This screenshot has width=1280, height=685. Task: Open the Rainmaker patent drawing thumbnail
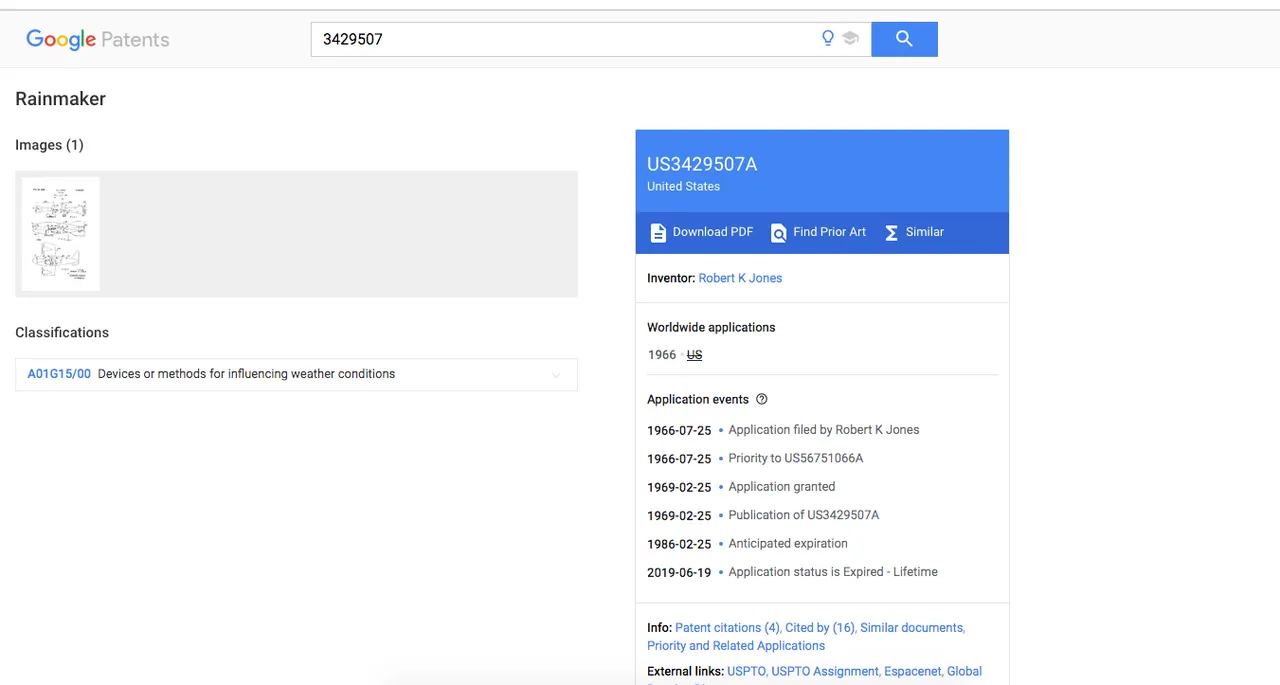[x=60, y=234]
